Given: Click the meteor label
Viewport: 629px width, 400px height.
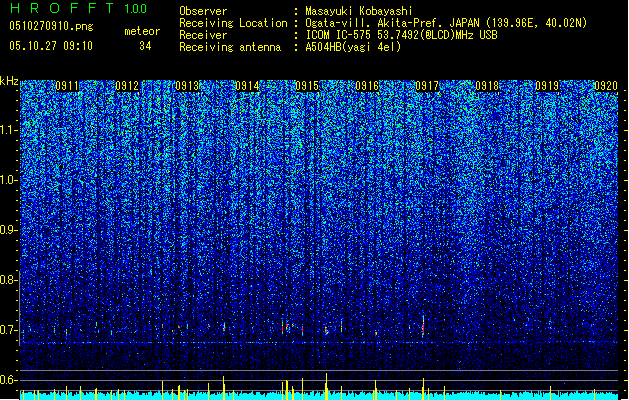Looking at the screenshot, I should coord(142,31).
